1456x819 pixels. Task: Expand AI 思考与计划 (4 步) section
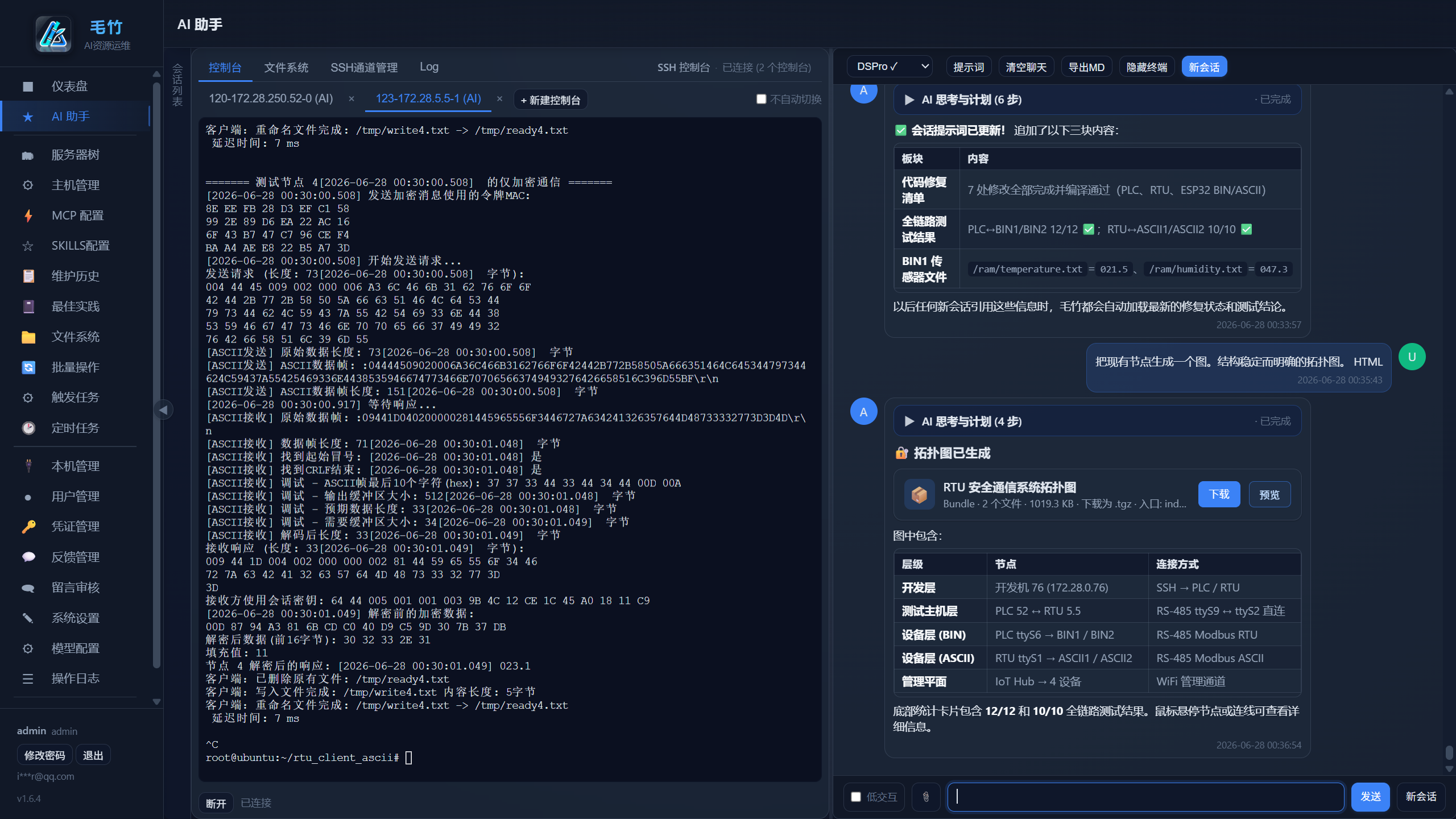click(1098, 421)
